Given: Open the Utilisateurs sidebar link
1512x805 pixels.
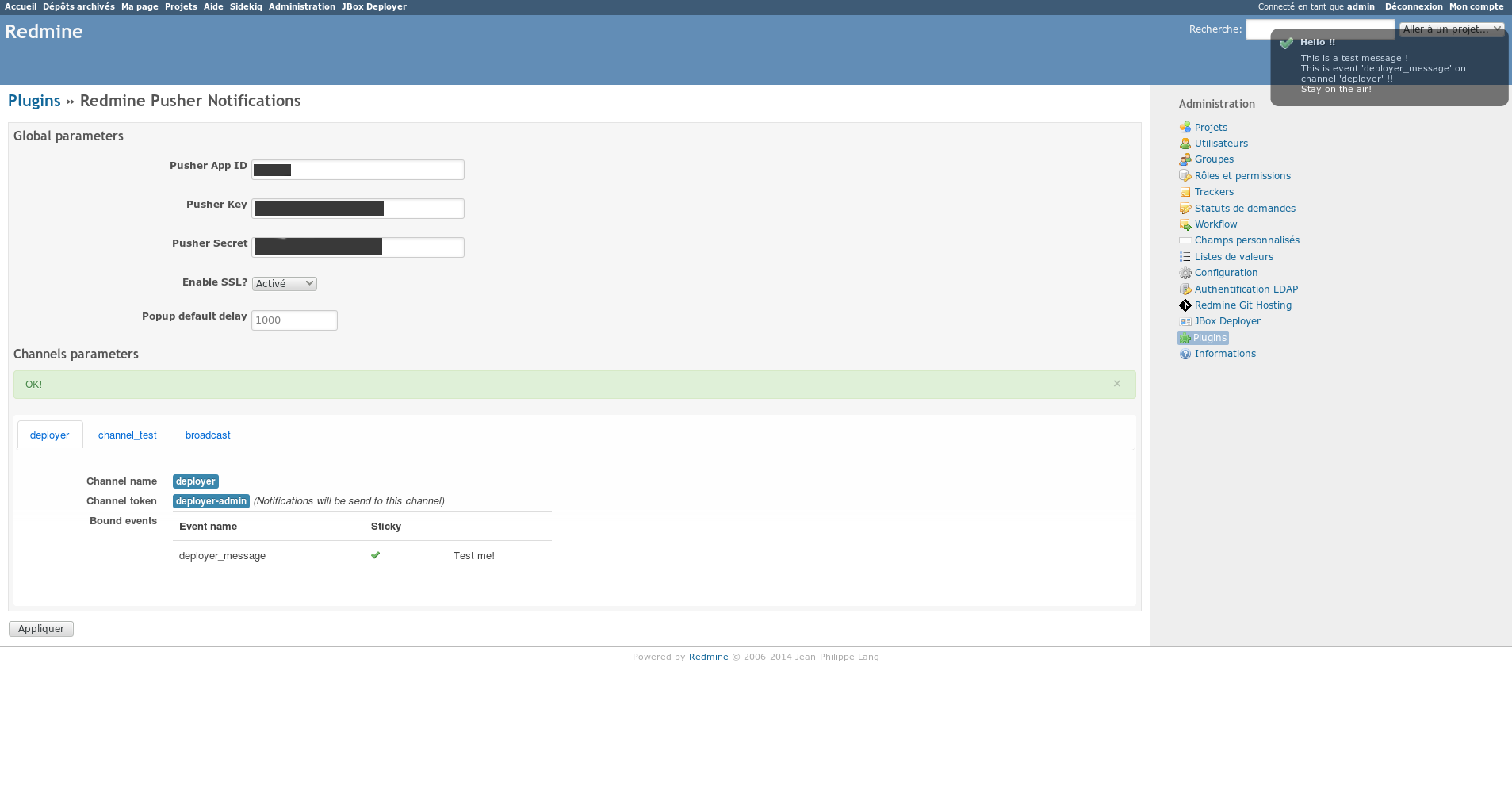Looking at the screenshot, I should [x=1221, y=144].
